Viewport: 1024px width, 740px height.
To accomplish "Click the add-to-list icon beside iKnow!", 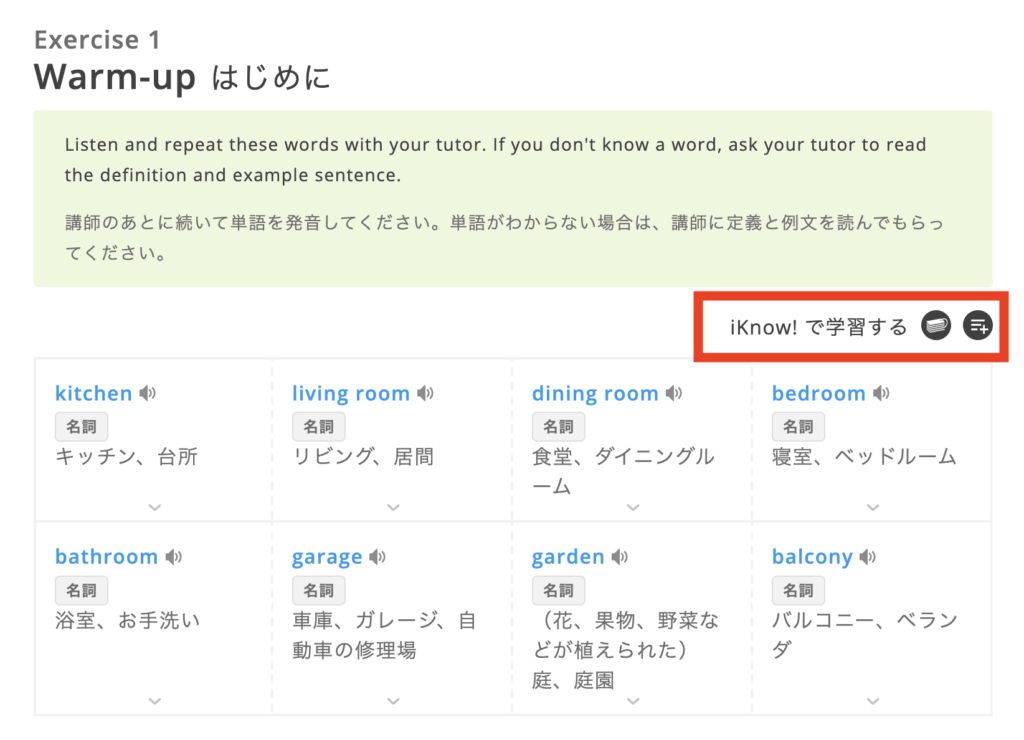I will (977, 326).
